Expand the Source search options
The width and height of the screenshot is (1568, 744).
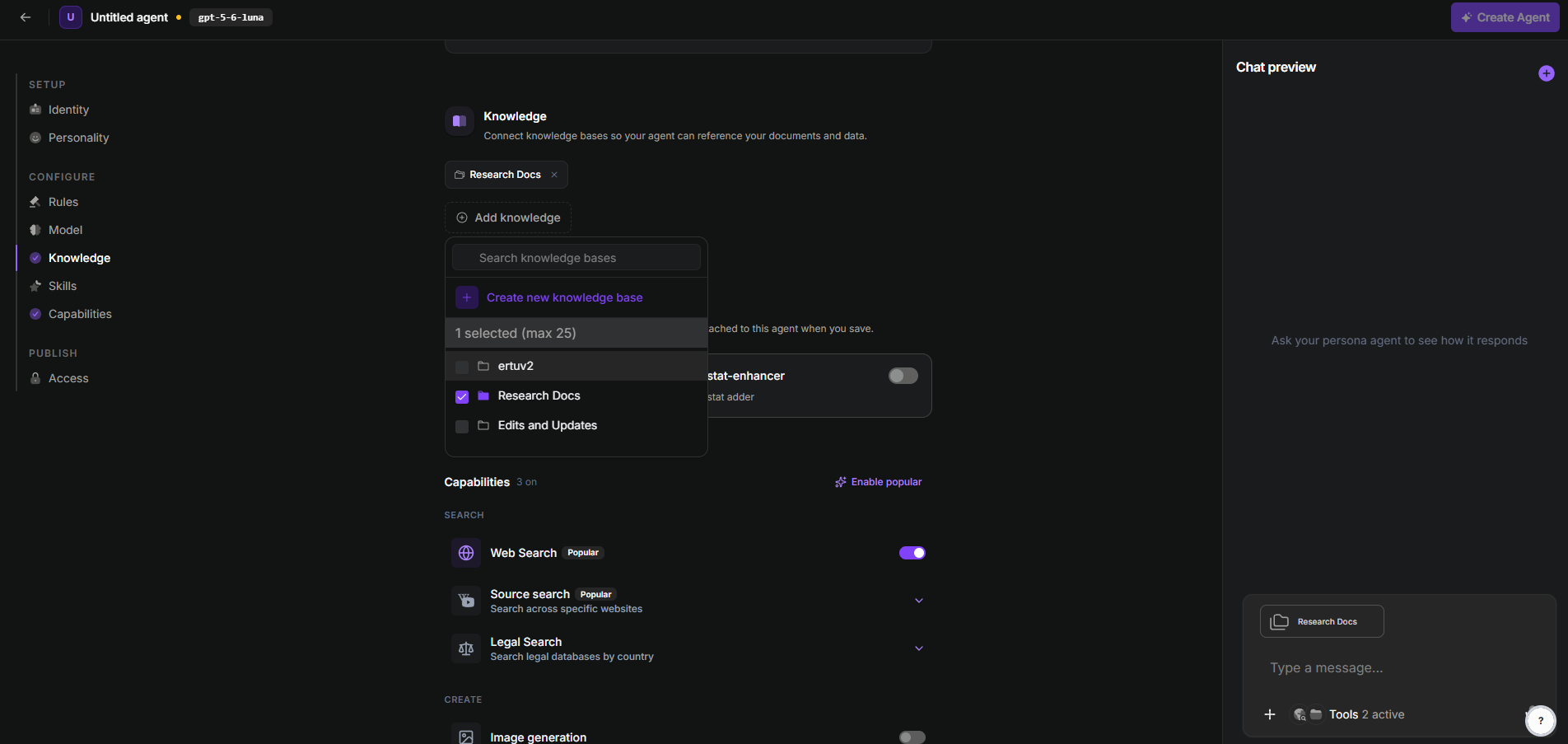(919, 601)
